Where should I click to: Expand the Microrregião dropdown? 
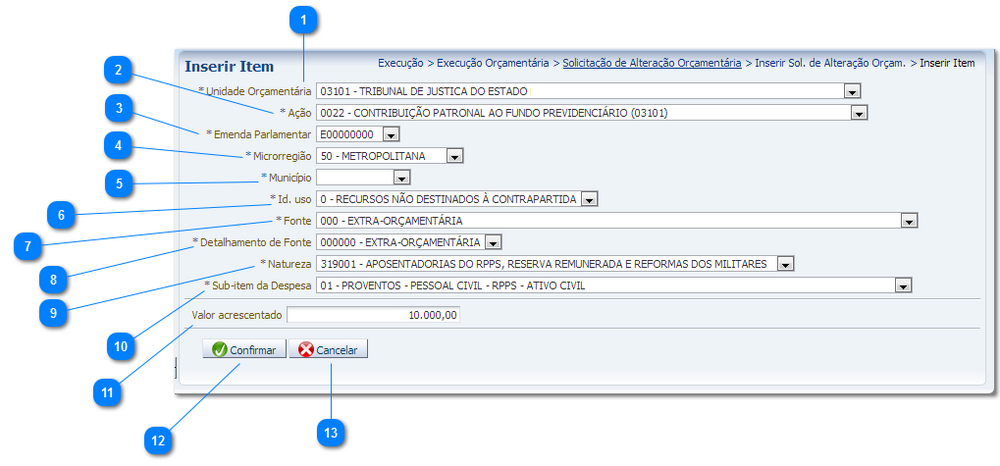tap(454, 156)
